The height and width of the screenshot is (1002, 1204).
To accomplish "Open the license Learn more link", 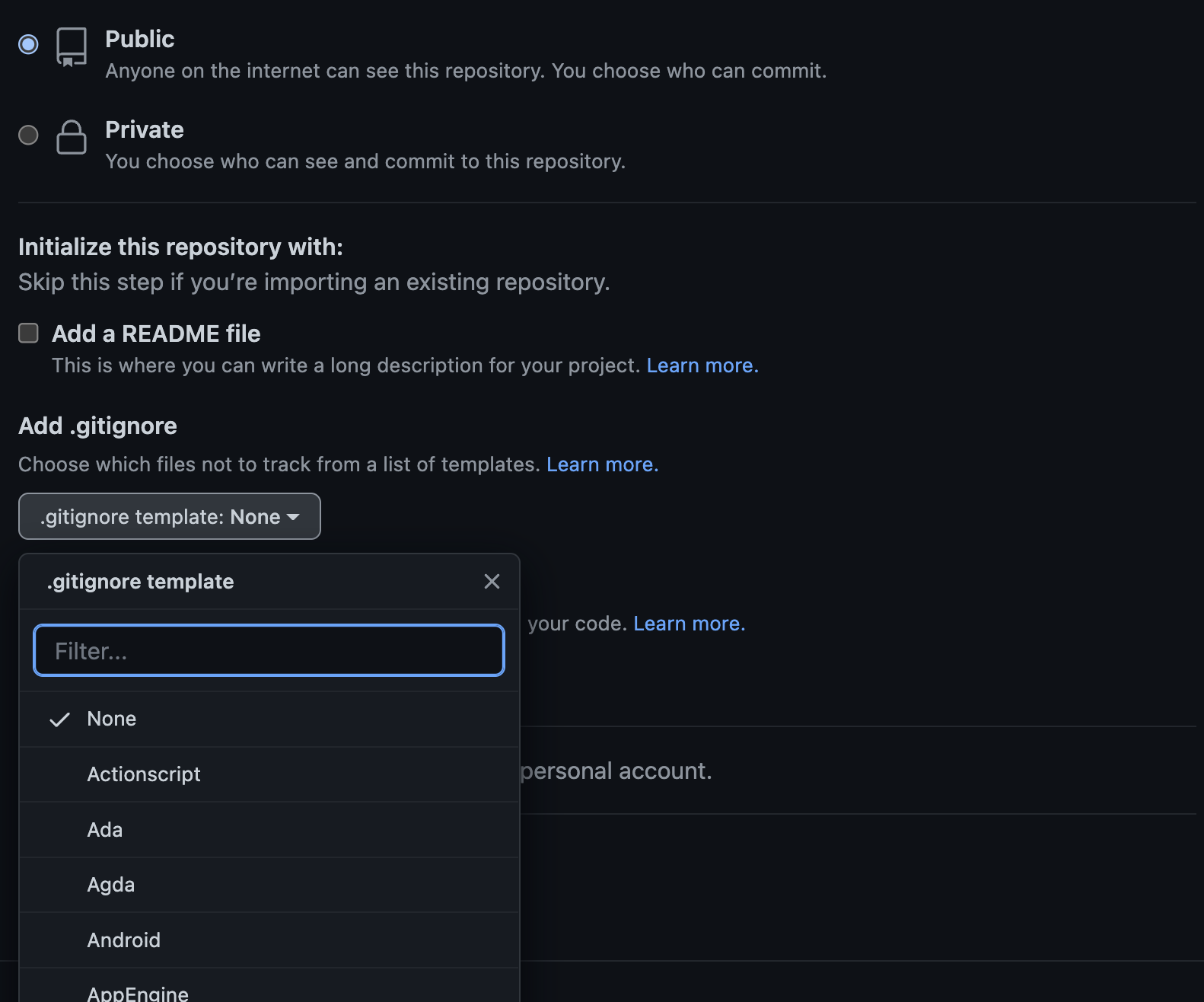I will [689, 624].
